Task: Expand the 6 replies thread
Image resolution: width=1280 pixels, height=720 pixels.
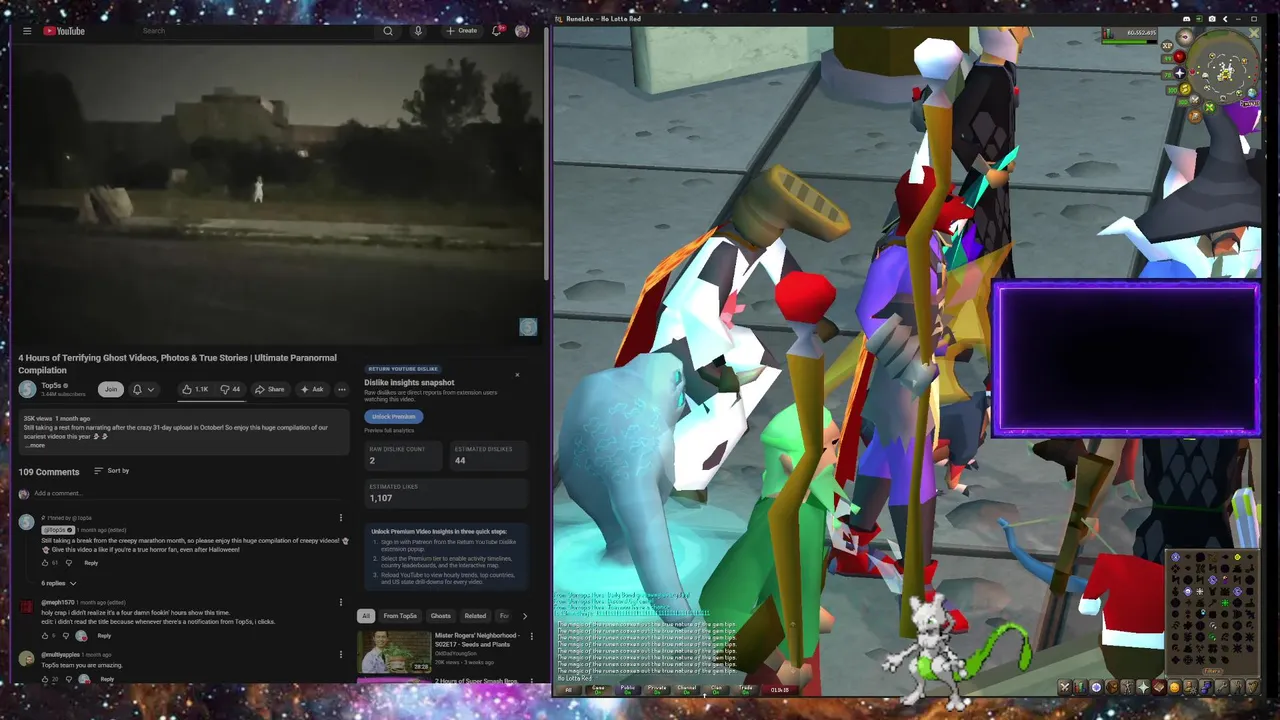Action: (59, 583)
